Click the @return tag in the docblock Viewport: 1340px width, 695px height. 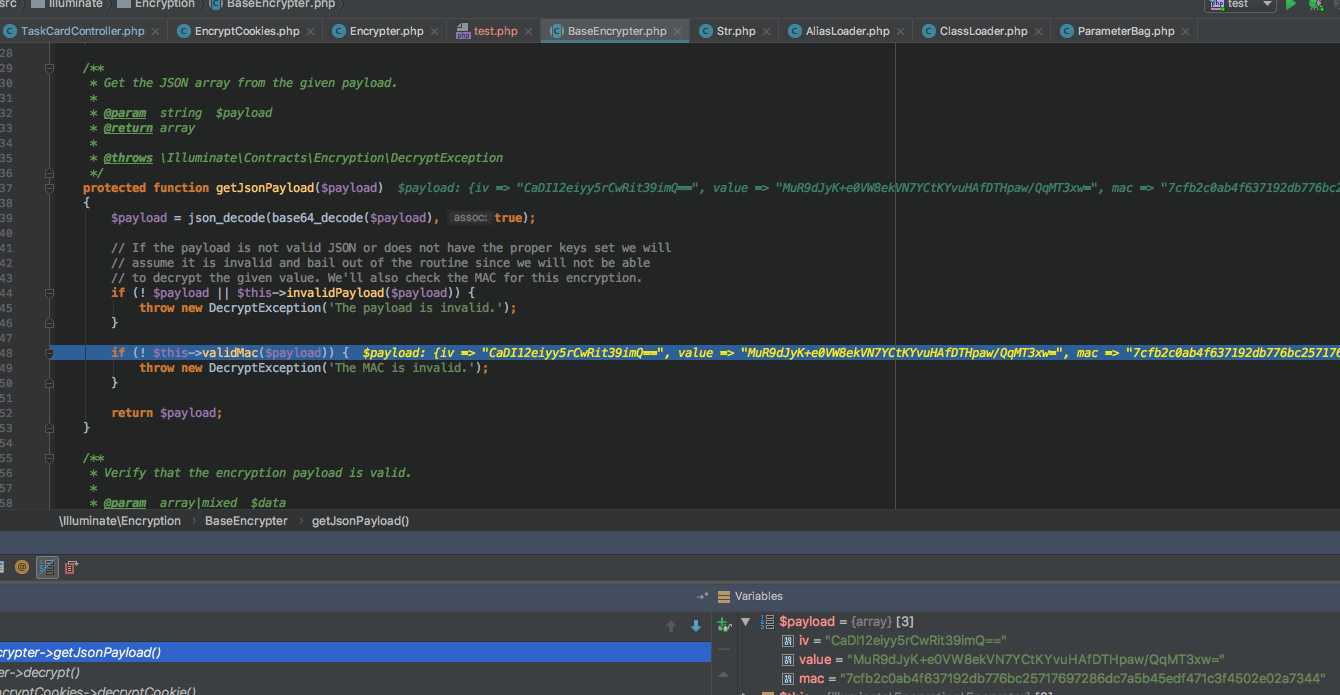(x=128, y=128)
